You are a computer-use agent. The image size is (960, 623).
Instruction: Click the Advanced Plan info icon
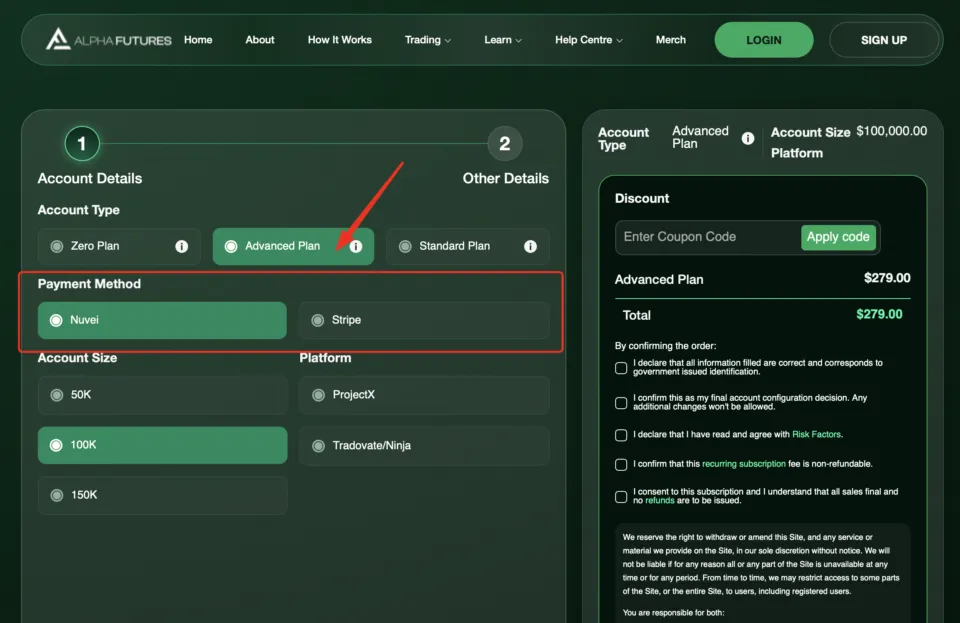click(x=356, y=246)
